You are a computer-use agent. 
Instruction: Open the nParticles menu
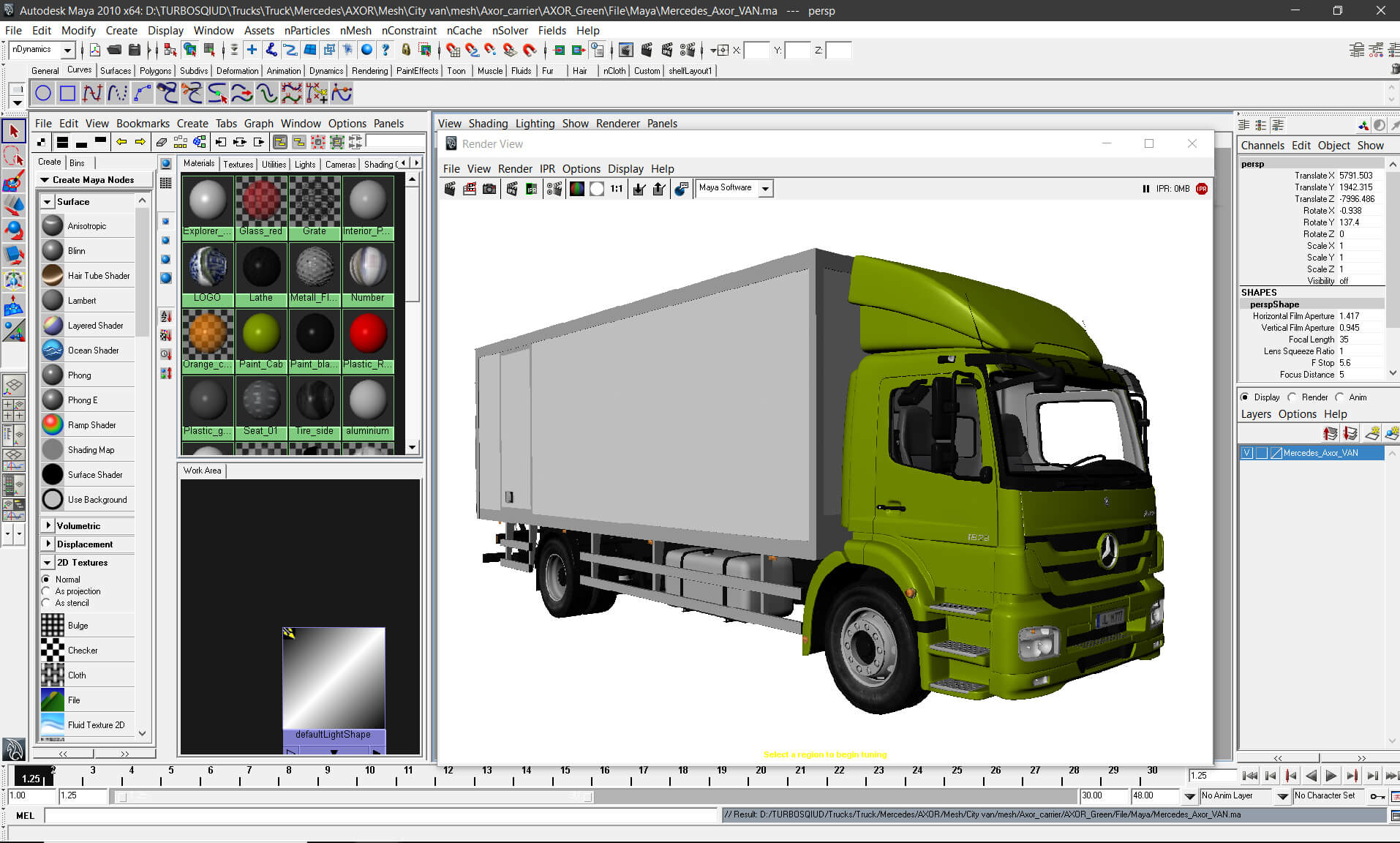point(307,30)
